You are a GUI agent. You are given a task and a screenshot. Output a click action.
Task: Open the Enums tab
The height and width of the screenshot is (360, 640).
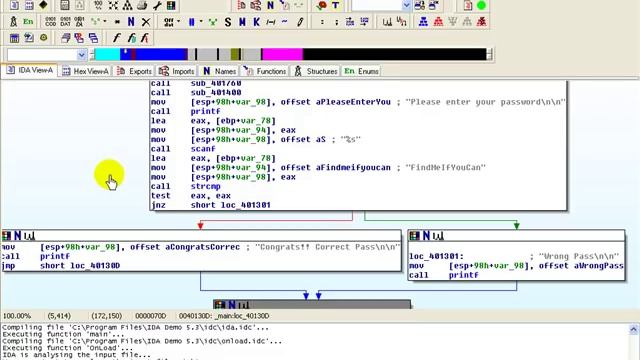tap(362, 71)
